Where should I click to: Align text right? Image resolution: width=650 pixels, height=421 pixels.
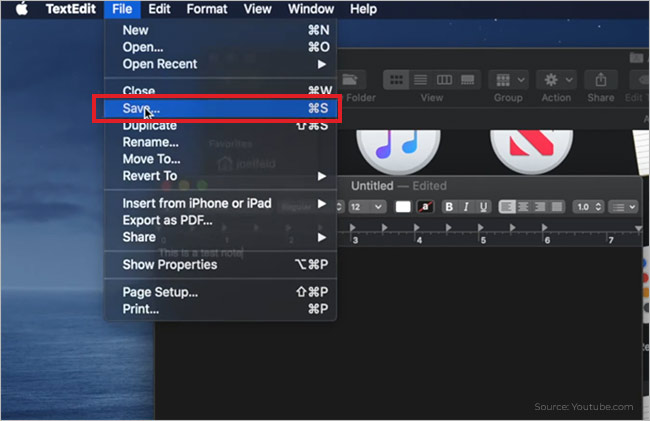(x=540, y=207)
